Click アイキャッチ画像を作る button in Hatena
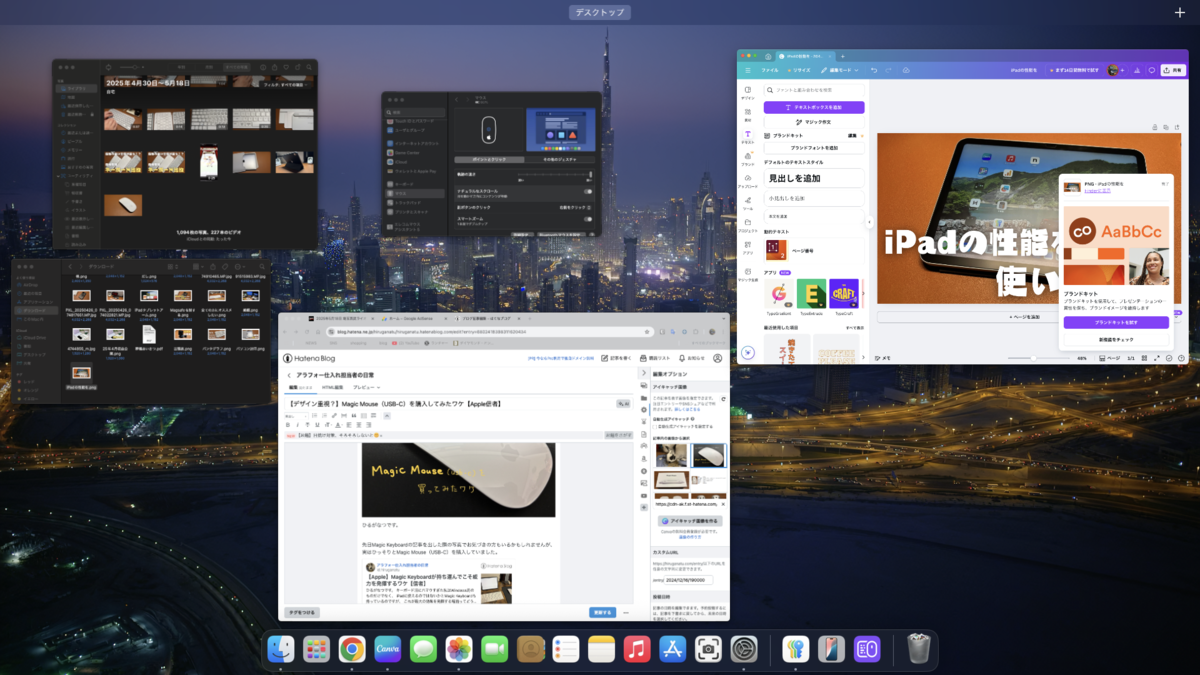The image size is (1200, 675). coord(690,521)
